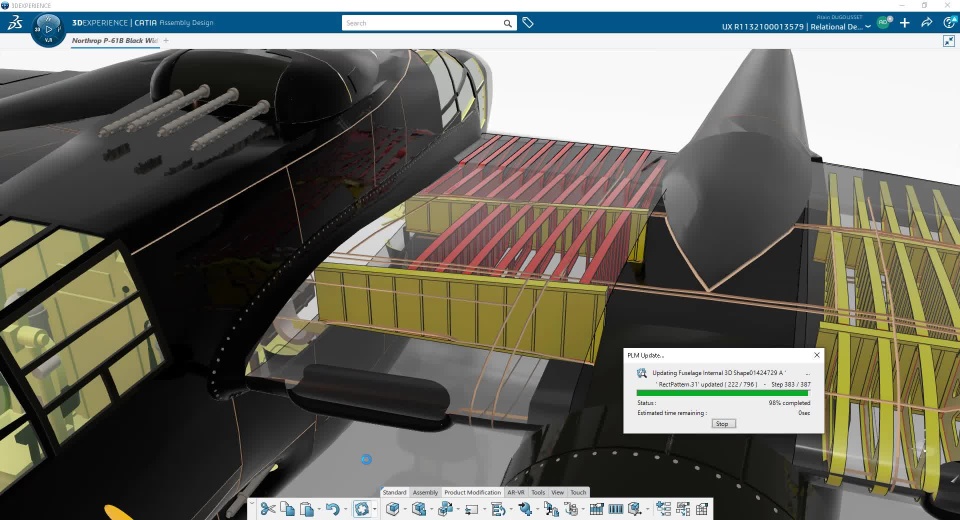
Task: Open the 3DEXPERIENCE compass
Action: point(48,29)
